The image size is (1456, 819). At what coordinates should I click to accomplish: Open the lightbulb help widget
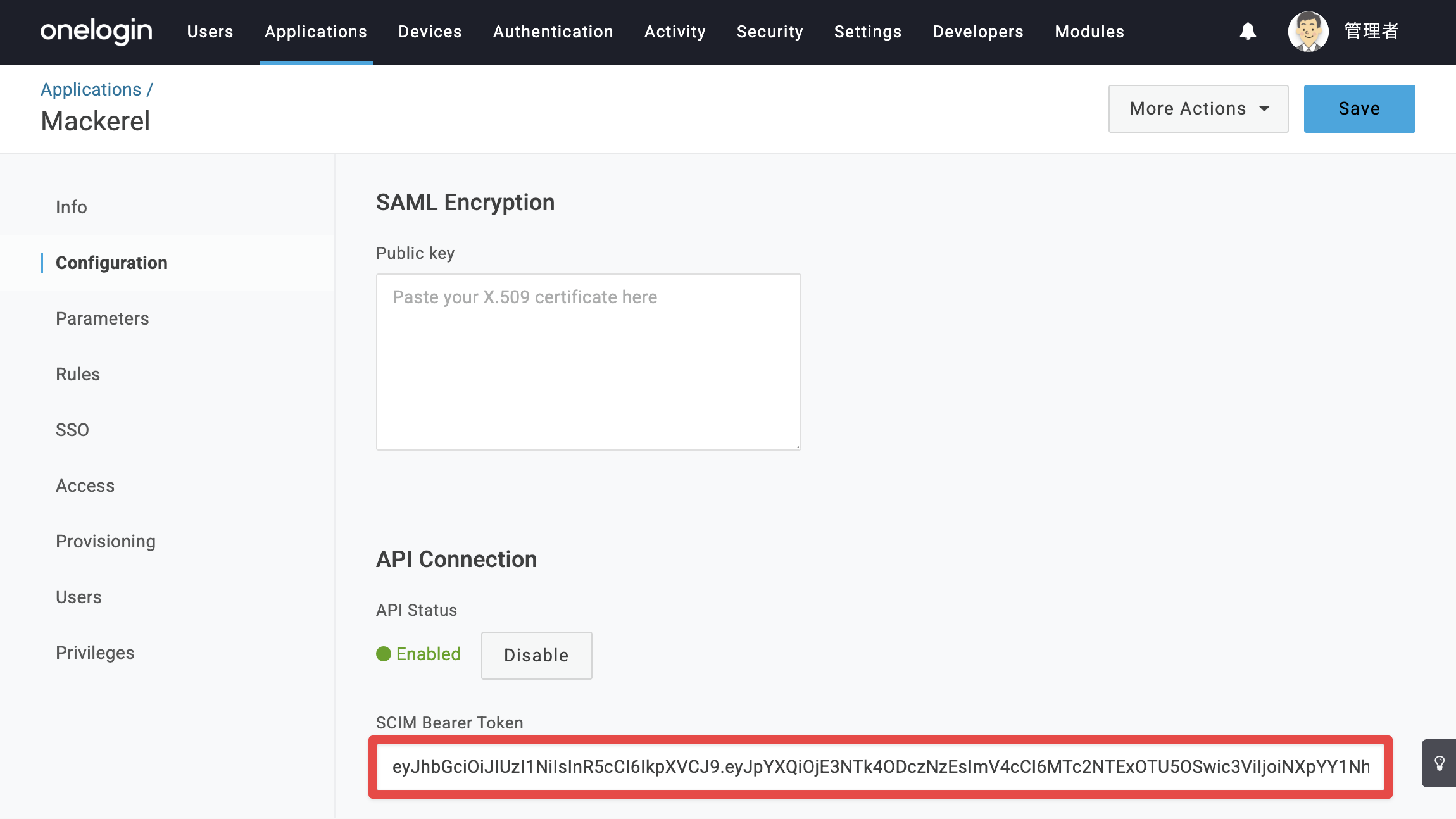1439,763
